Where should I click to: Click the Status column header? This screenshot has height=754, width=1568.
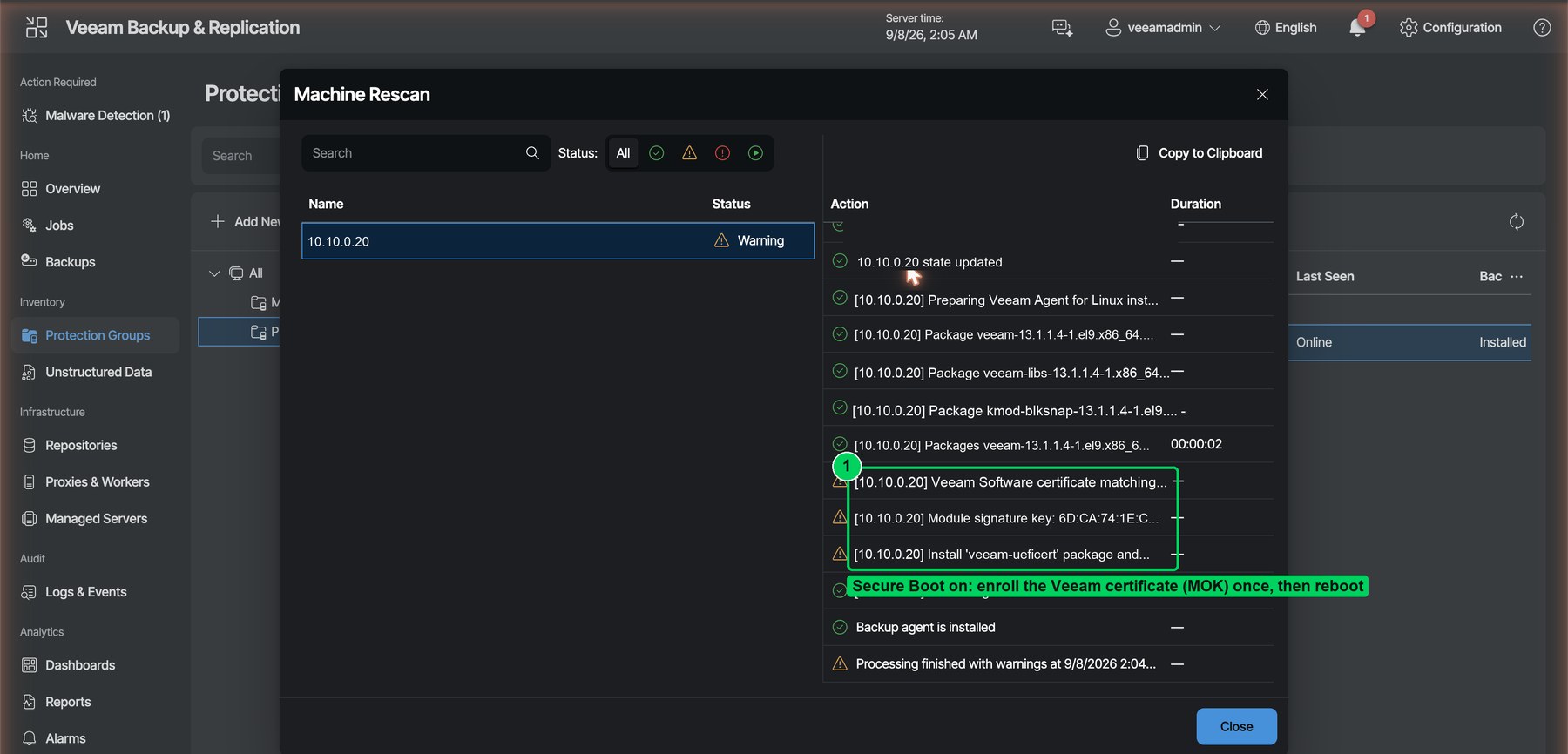tap(731, 204)
